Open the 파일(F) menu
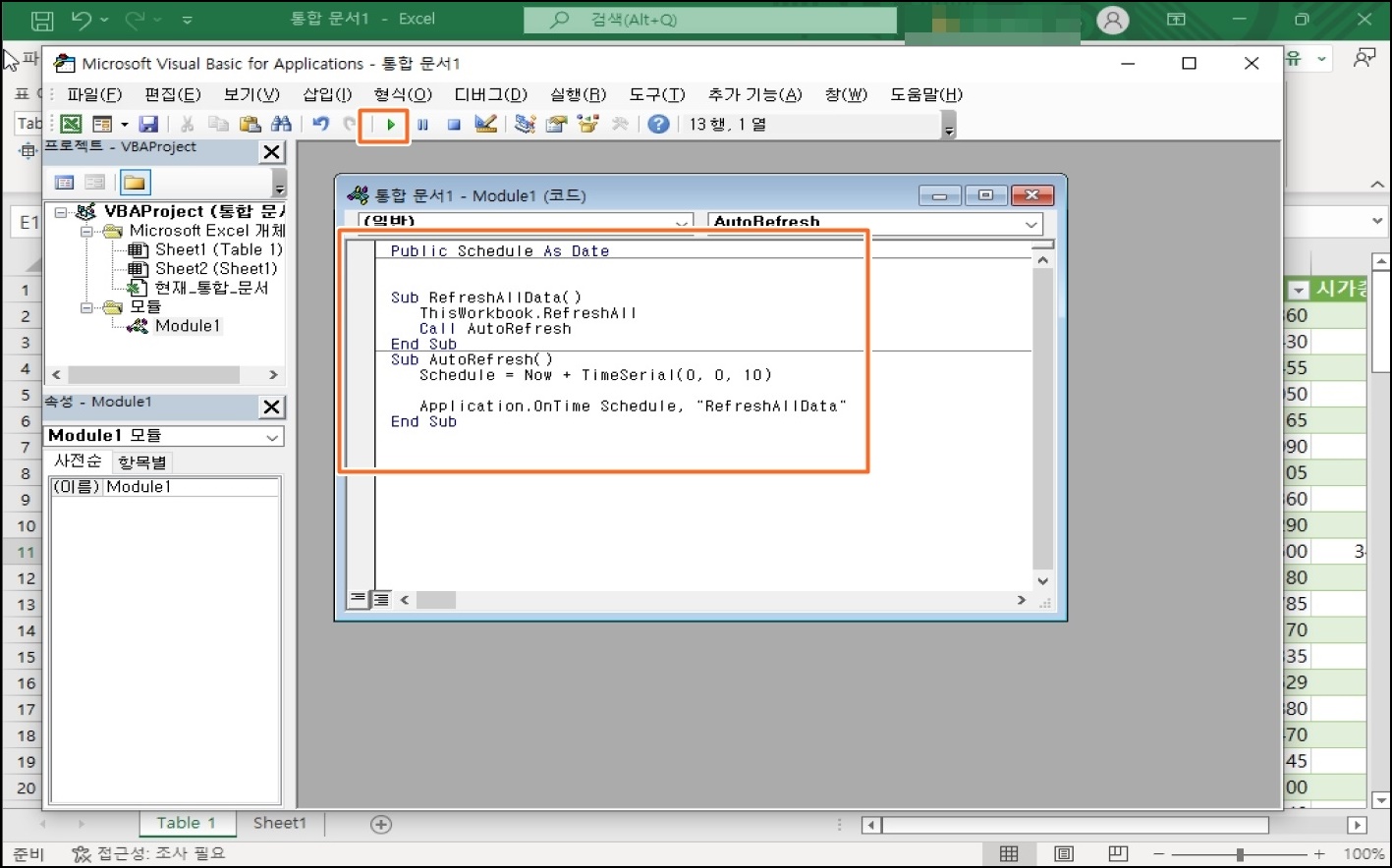 pos(94,94)
